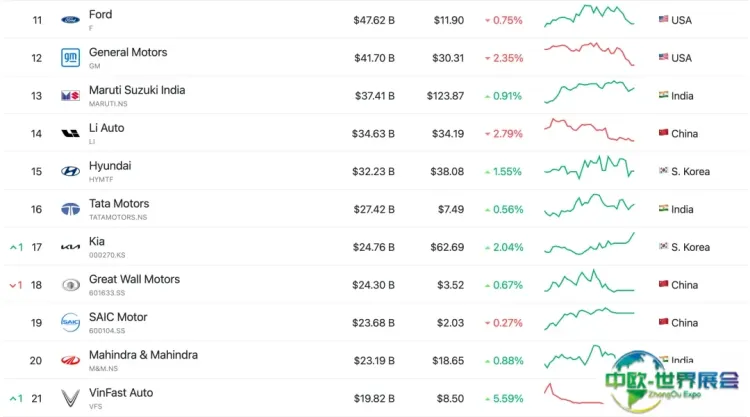Click the Ford logo icon
750x417 pixels.
click(70, 20)
